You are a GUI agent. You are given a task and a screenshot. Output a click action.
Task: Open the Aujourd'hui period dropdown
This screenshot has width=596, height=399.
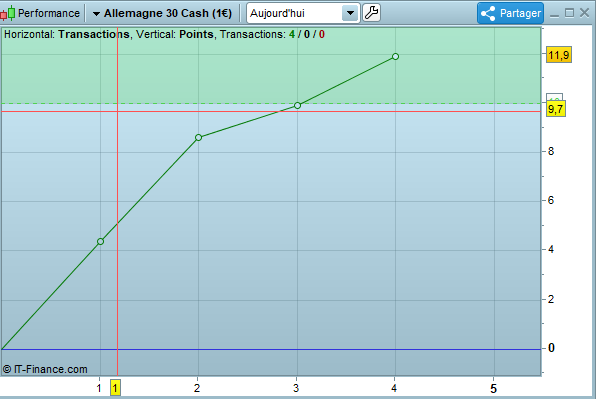tap(350, 13)
